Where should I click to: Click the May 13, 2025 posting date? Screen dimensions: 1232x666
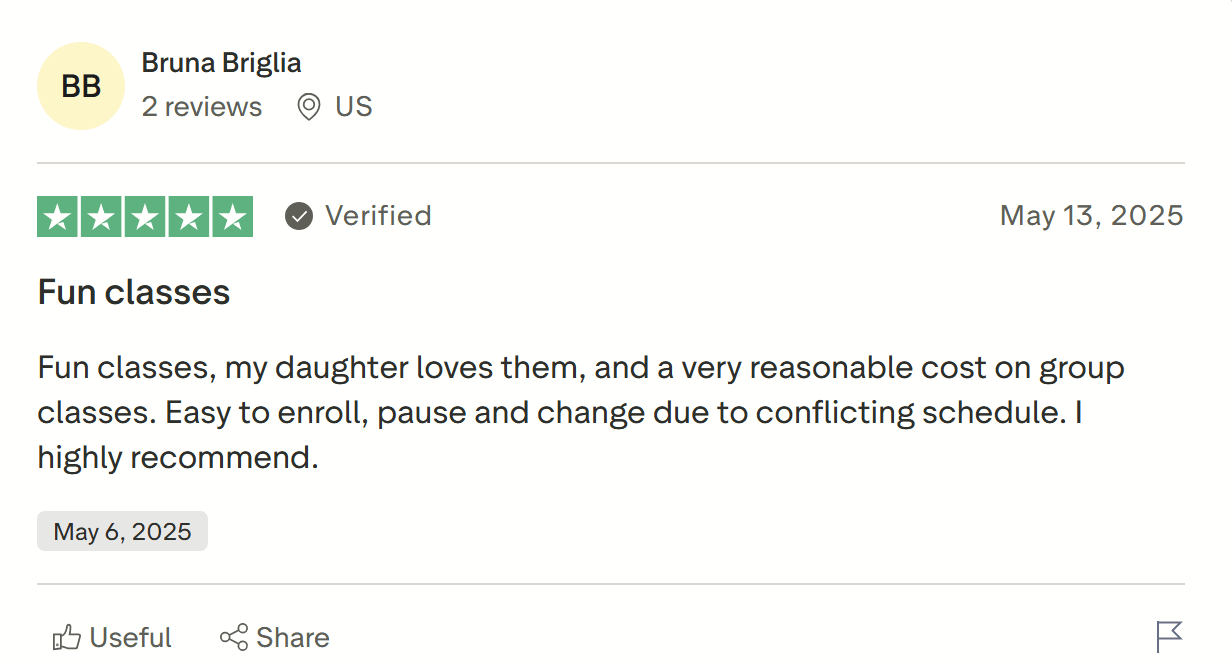[1091, 215]
